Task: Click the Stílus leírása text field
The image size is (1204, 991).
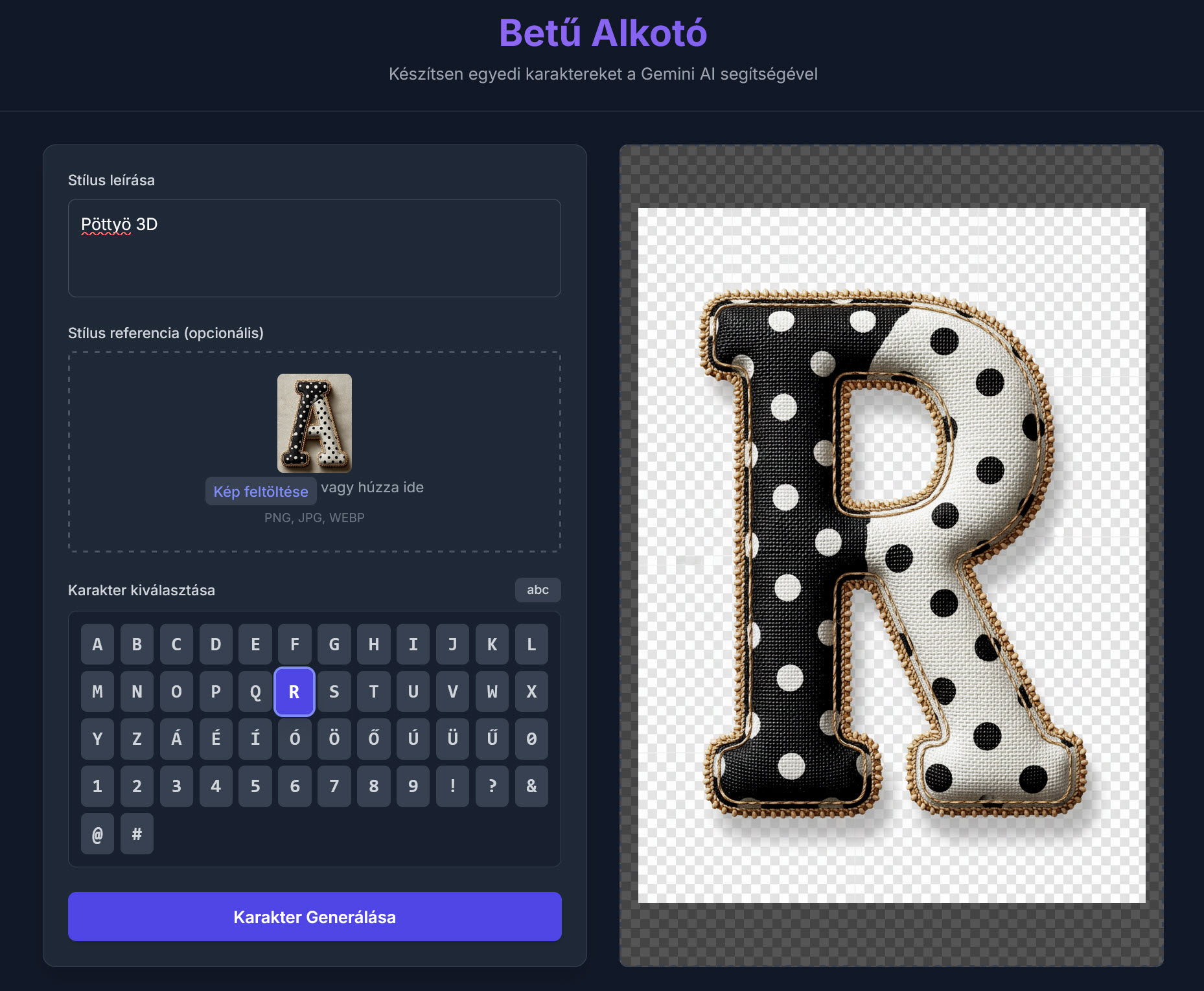Action: coord(314,248)
